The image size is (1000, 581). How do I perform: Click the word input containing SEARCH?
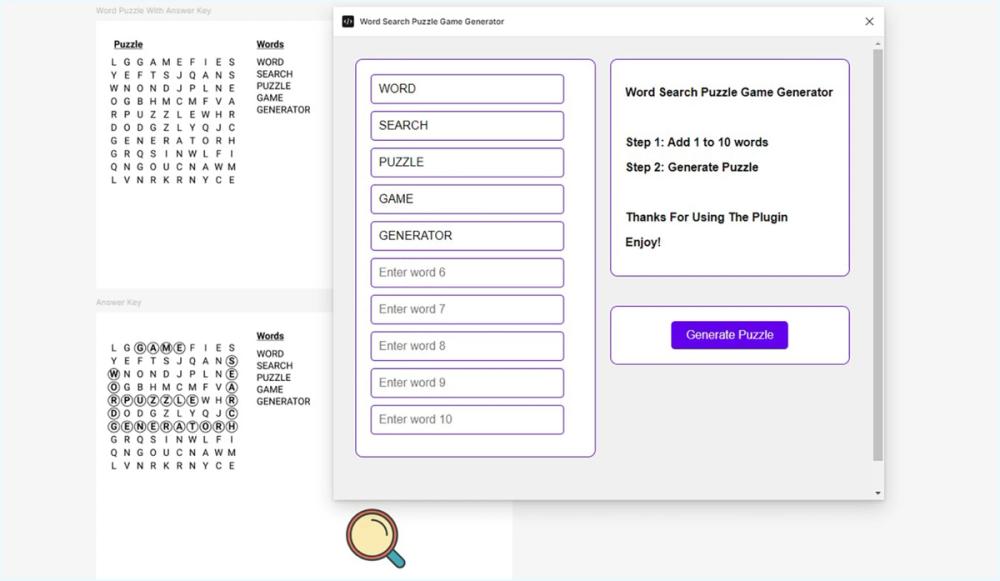(466, 125)
